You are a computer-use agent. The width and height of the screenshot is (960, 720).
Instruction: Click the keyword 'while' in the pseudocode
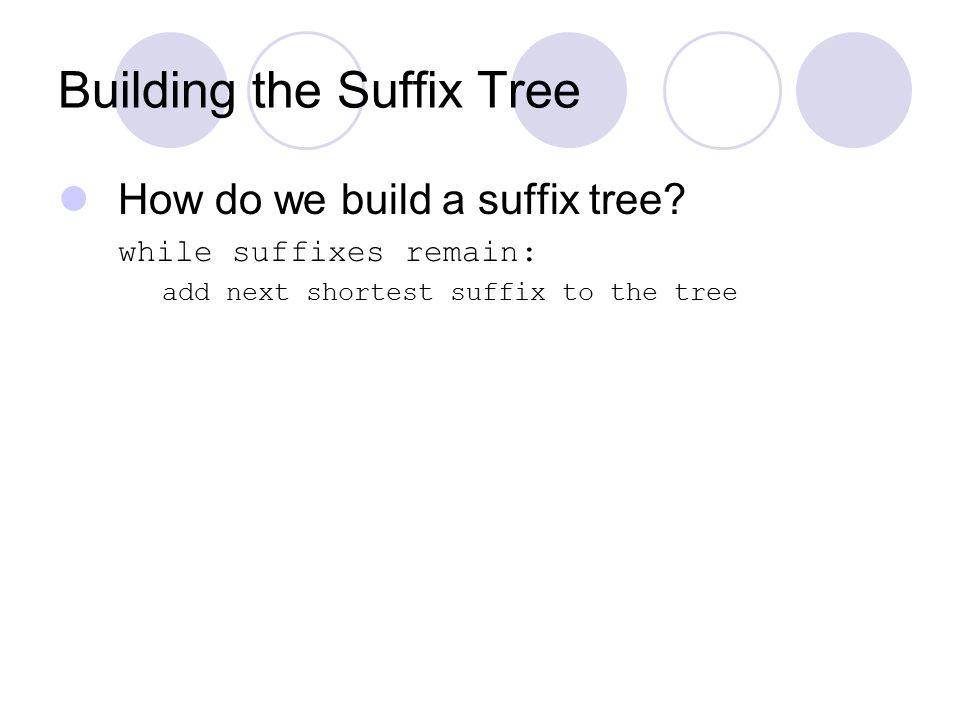(165, 252)
